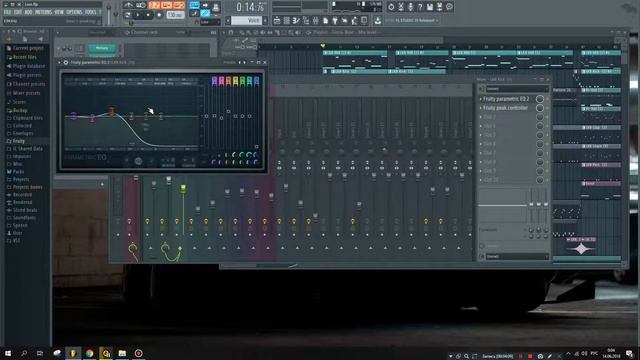The width and height of the screenshot is (640, 360).
Task: Open the EDIT menu
Action: pyautogui.click(x=18, y=12)
